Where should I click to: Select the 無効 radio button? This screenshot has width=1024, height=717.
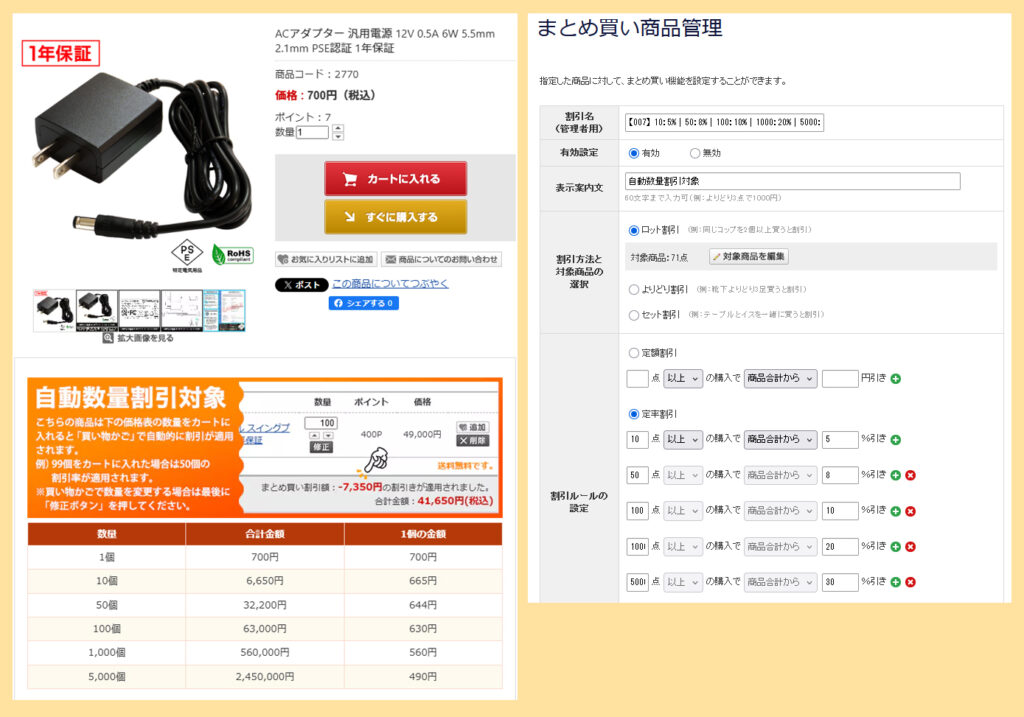click(695, 153)
